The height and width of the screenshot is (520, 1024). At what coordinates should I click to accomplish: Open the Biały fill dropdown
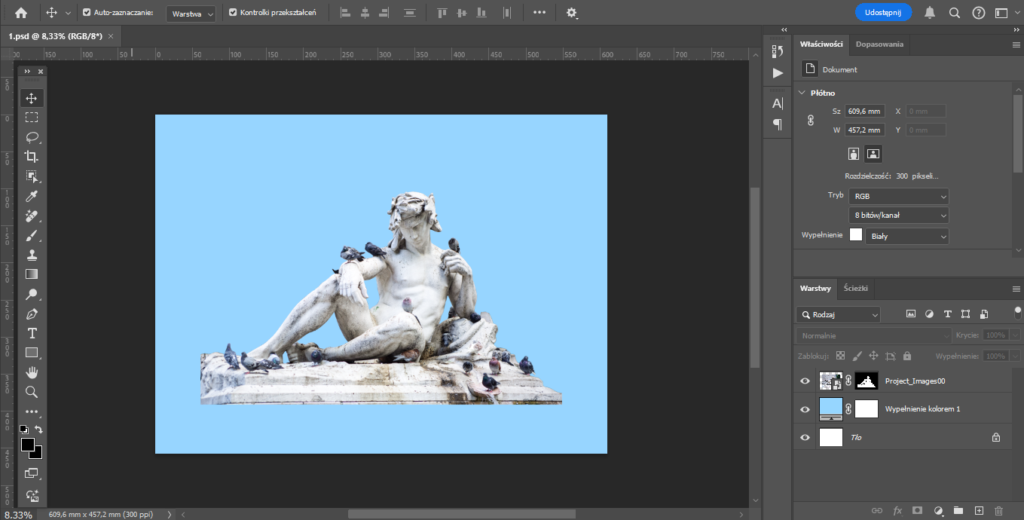click(908, 236)
